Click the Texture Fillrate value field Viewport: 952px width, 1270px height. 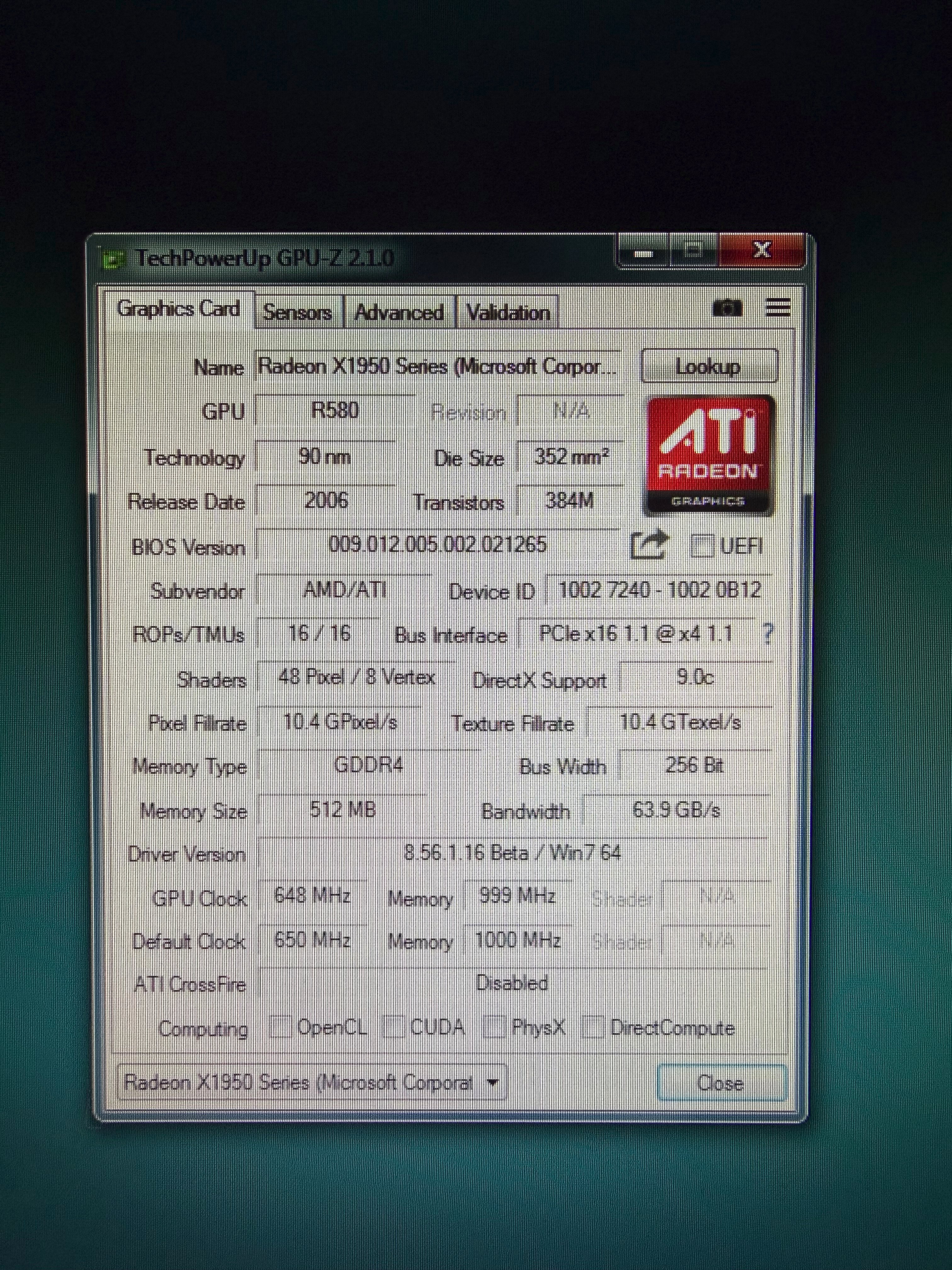(x=679, y=722)
